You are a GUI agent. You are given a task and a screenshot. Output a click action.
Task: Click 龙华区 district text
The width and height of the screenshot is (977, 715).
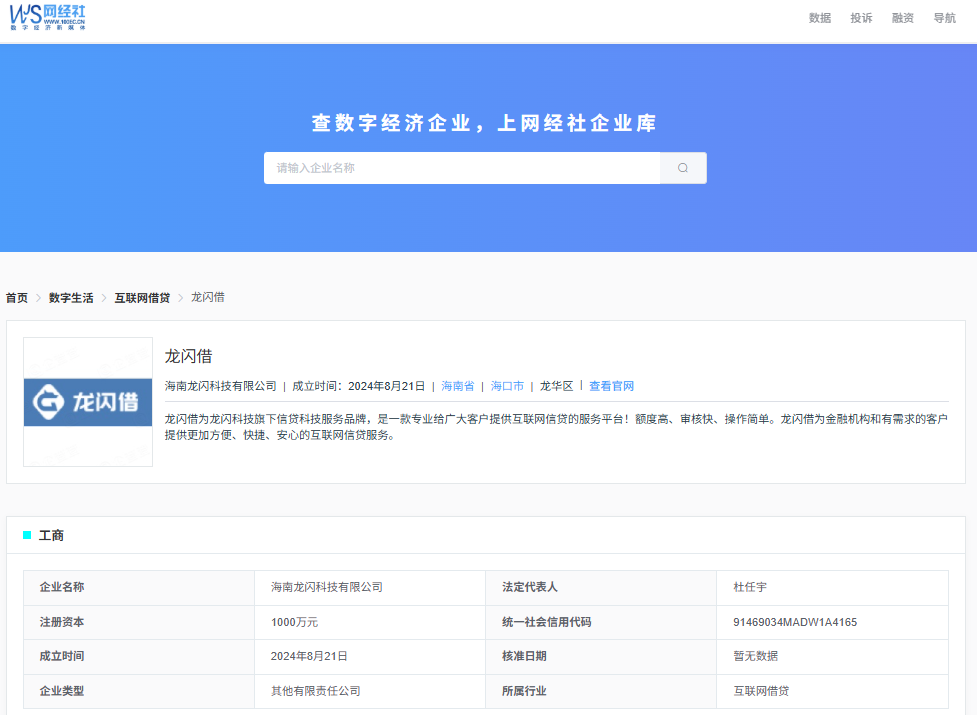[x=556, y=386]
